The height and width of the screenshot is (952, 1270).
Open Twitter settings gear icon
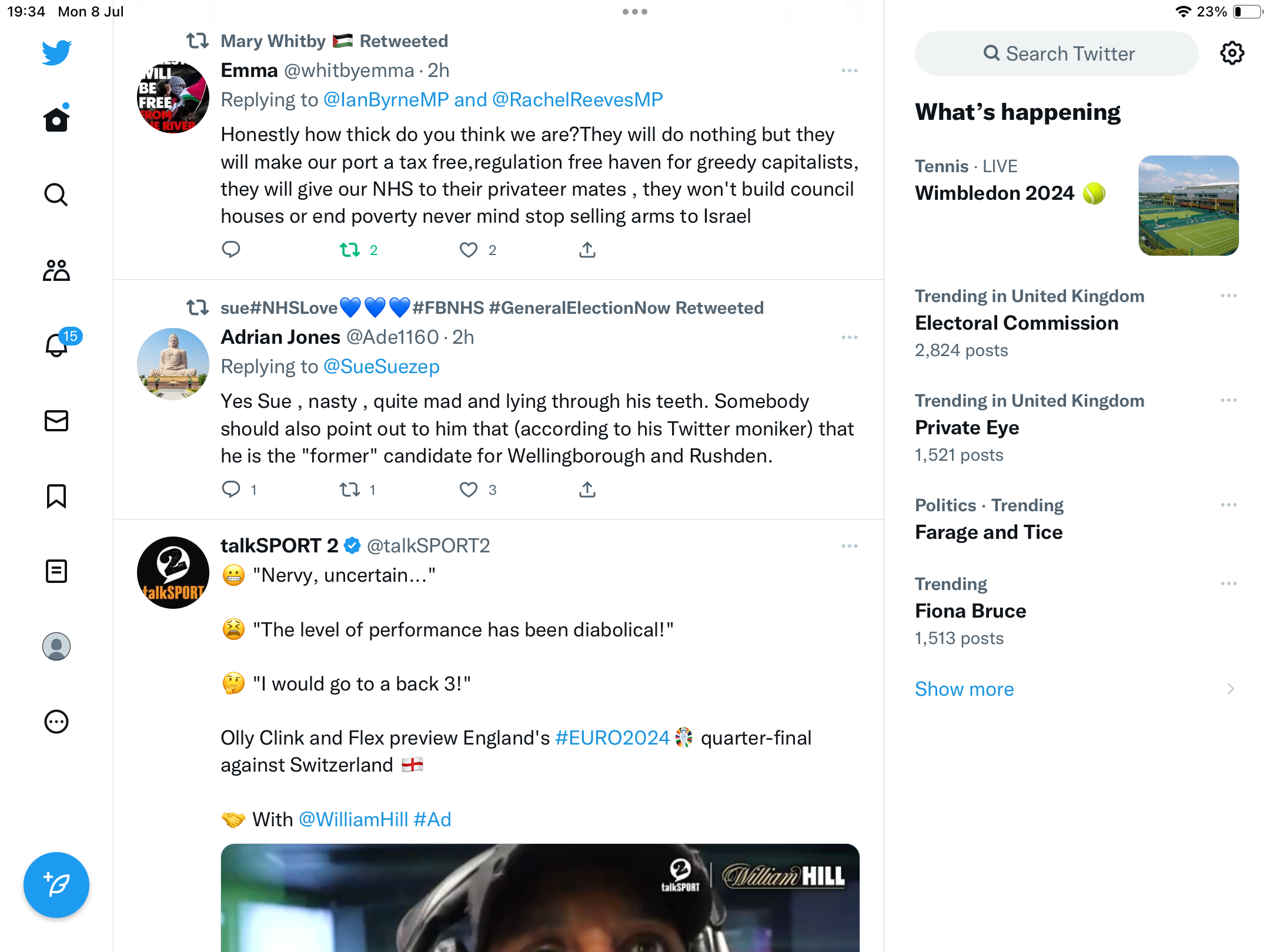tap(1232, 53)
